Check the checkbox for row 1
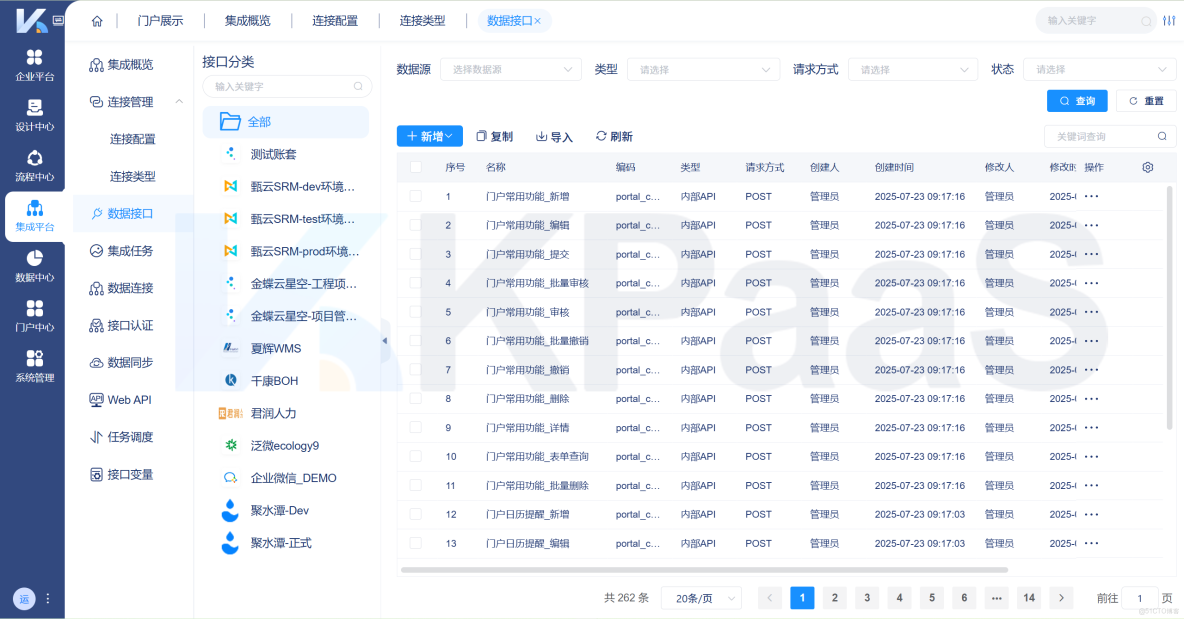The width and height of the screenshot is (1184, 619). point(416,196)
